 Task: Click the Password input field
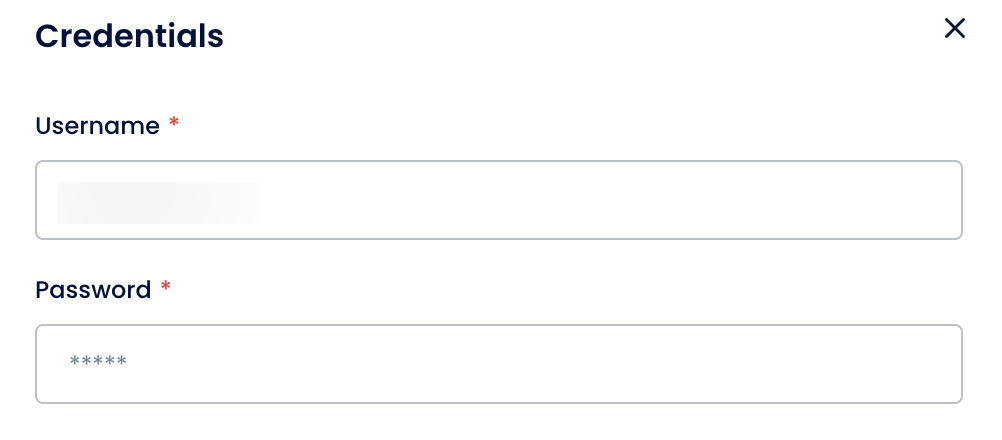coord(498,364)
